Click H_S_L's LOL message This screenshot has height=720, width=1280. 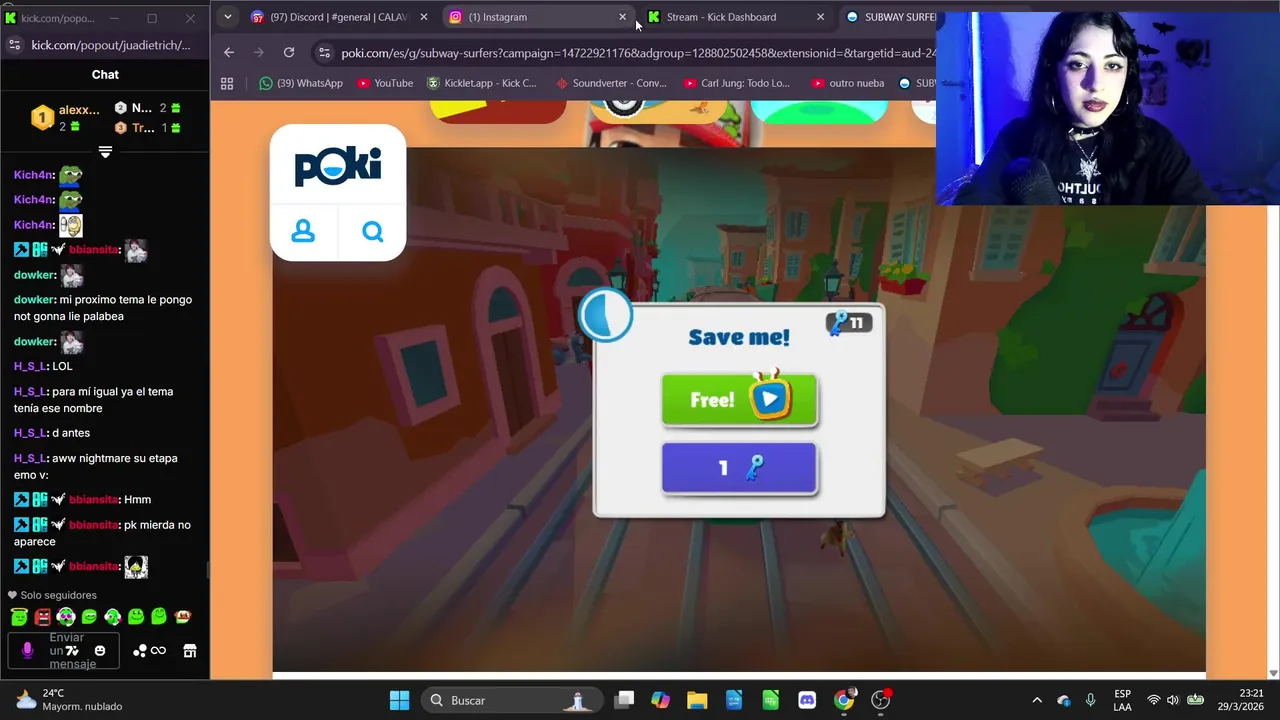[43, 366]
